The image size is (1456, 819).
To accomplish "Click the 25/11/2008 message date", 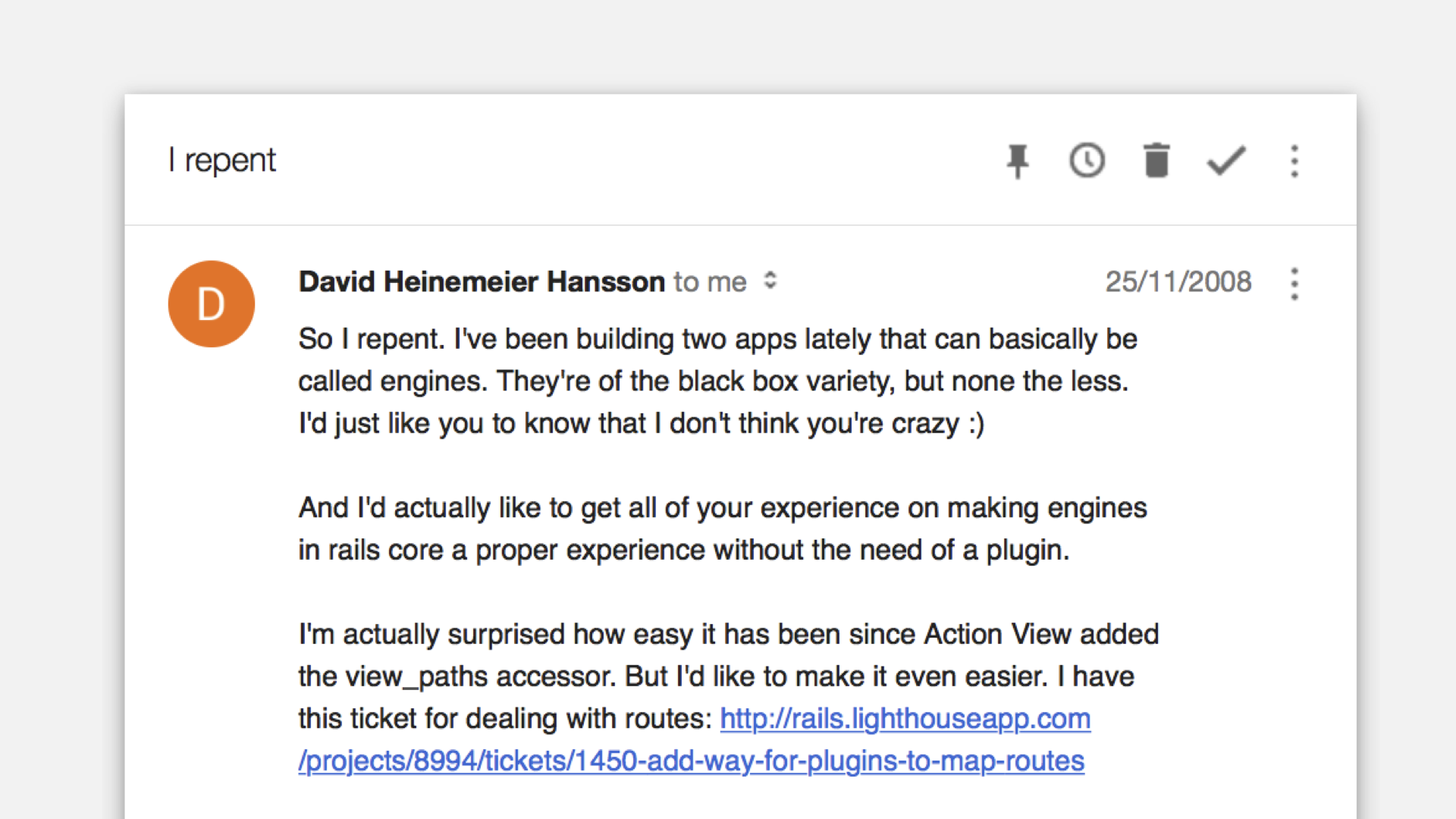I will 1178,282.
